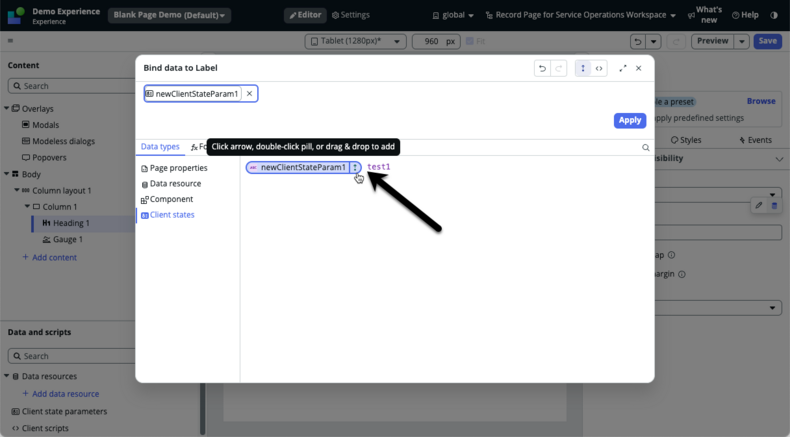Collapse the Column layout 1 node

[17, 191]
